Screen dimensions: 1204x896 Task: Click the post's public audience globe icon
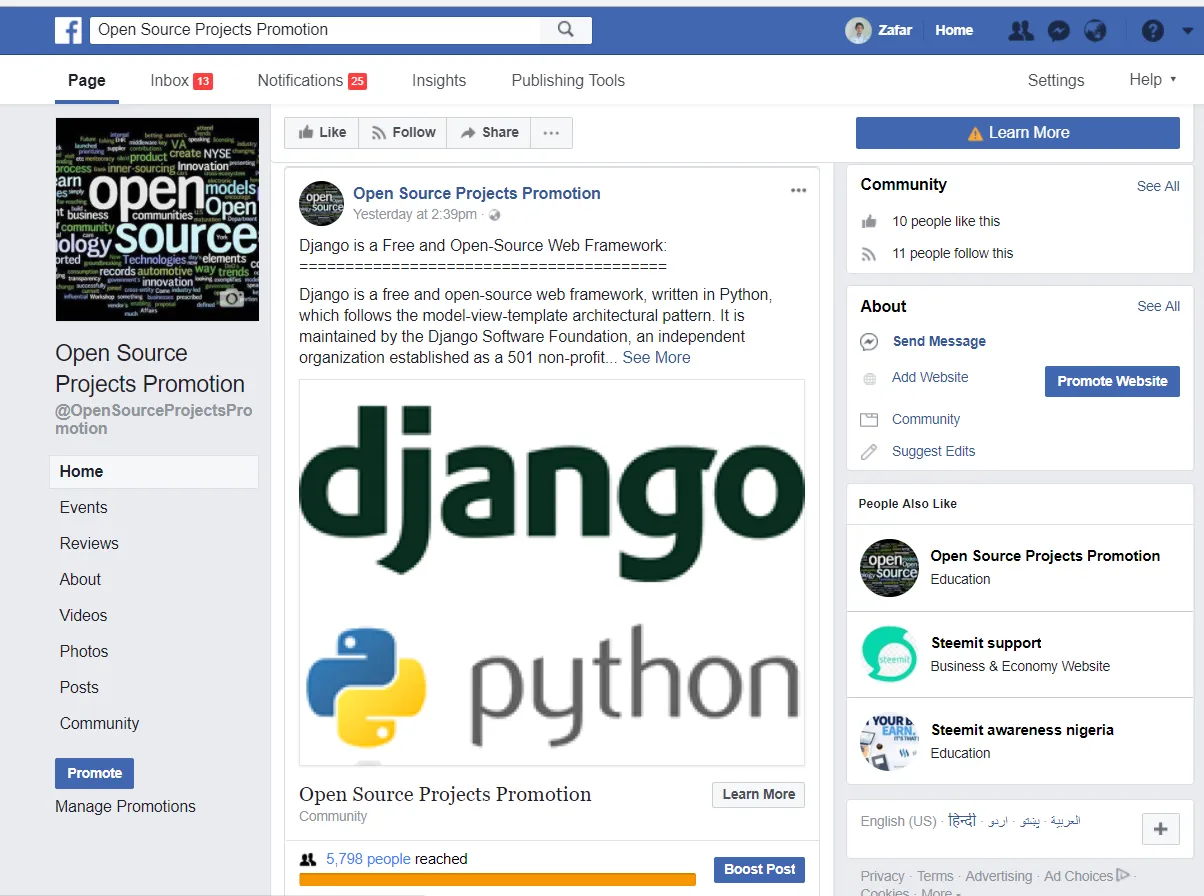[x=494, y=215]
